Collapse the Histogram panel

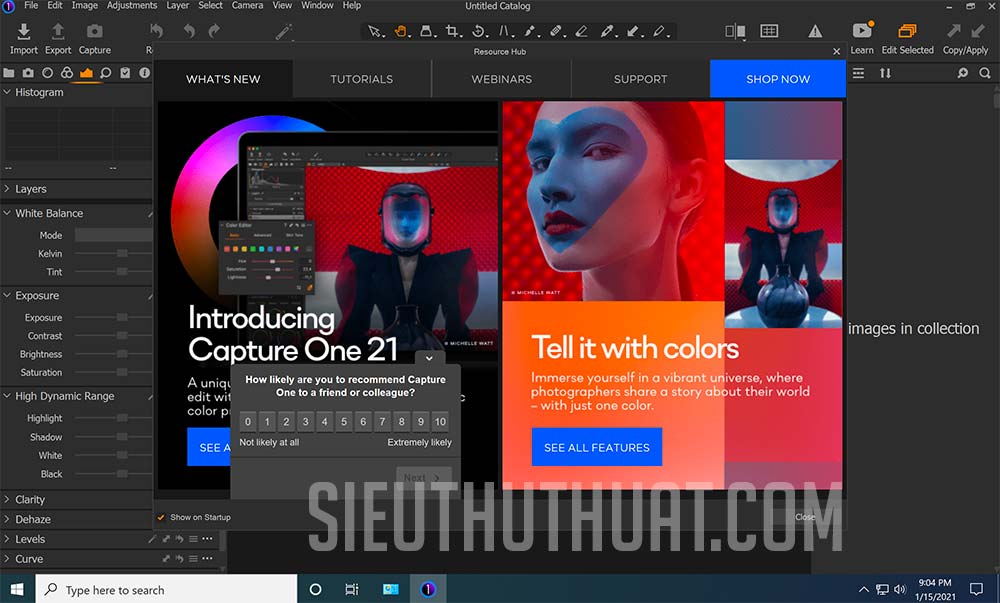(7, 92)
